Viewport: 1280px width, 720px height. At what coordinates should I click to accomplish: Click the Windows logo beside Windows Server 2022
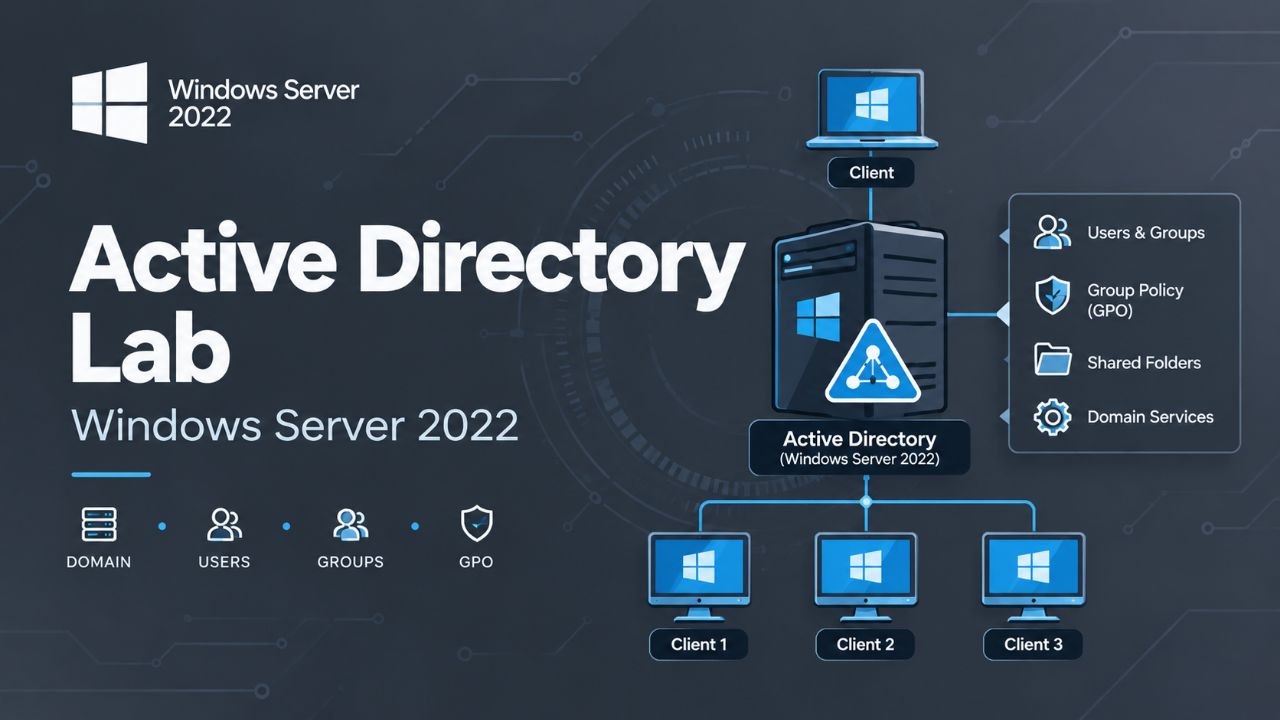[110, 102]
